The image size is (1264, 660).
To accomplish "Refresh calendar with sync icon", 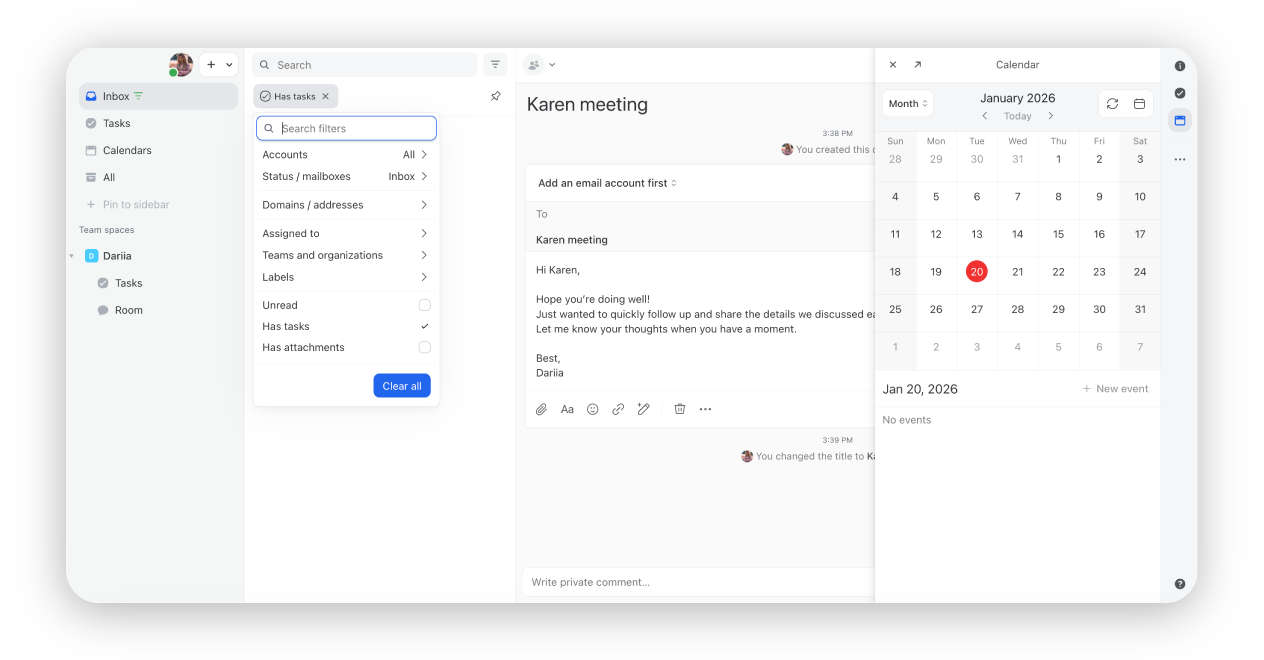I will [x=1112, y=104].
